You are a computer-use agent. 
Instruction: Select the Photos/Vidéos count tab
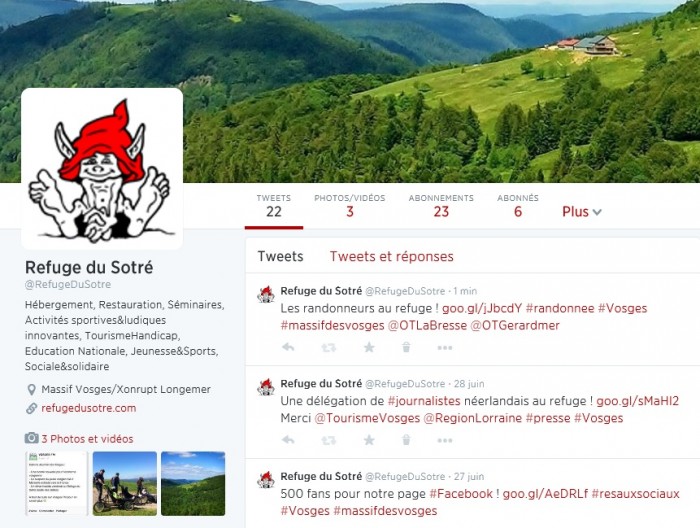(x=350, y=206)
